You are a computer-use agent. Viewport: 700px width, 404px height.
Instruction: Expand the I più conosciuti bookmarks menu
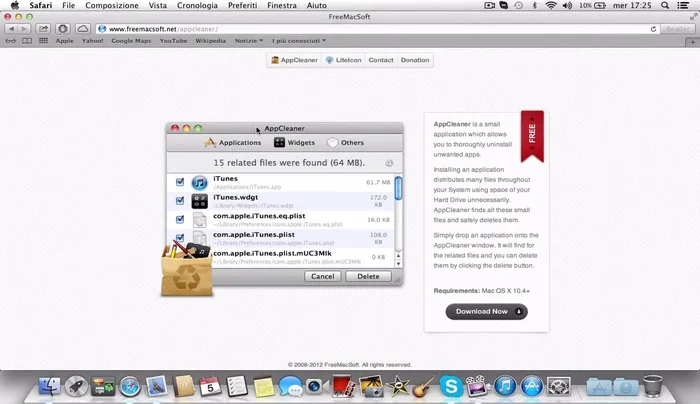[x=299, y=41]
